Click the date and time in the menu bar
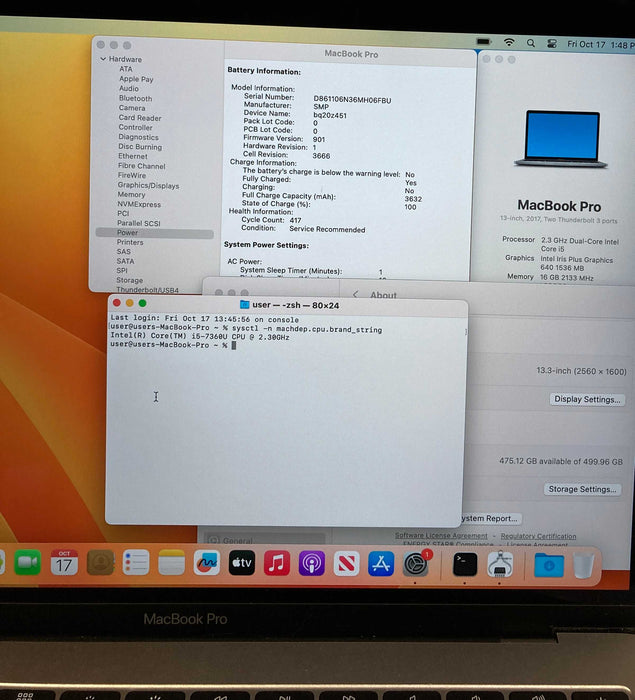 pos(601,44)
